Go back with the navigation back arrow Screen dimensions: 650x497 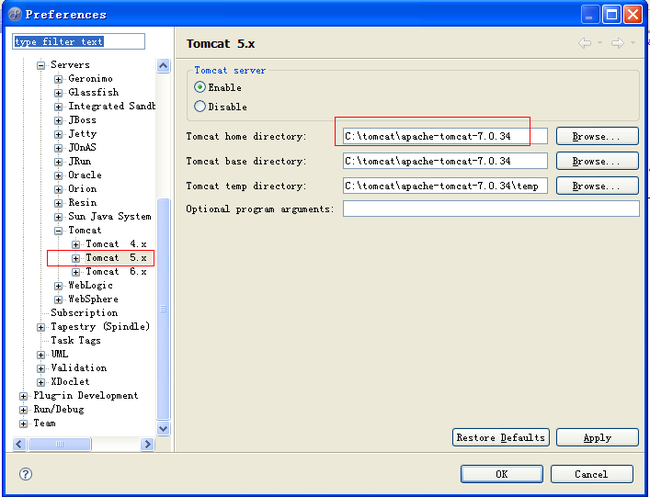585,43
